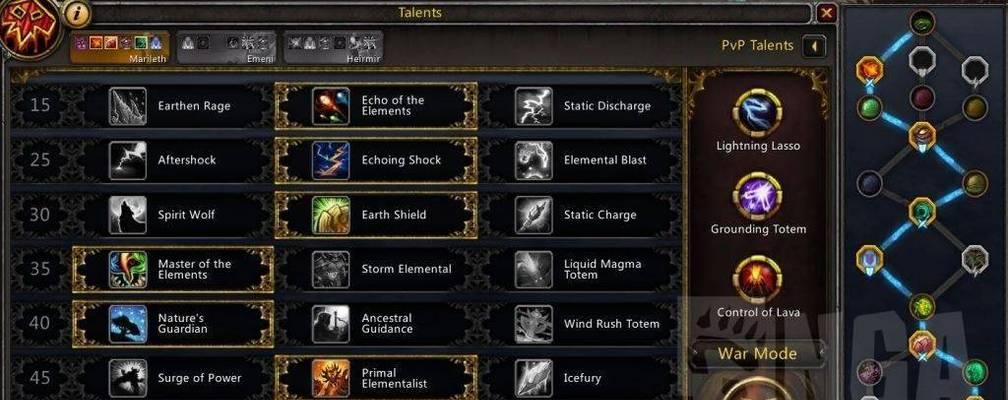Click the Grounding Totem PvP talent icon

tap(758, 196)
